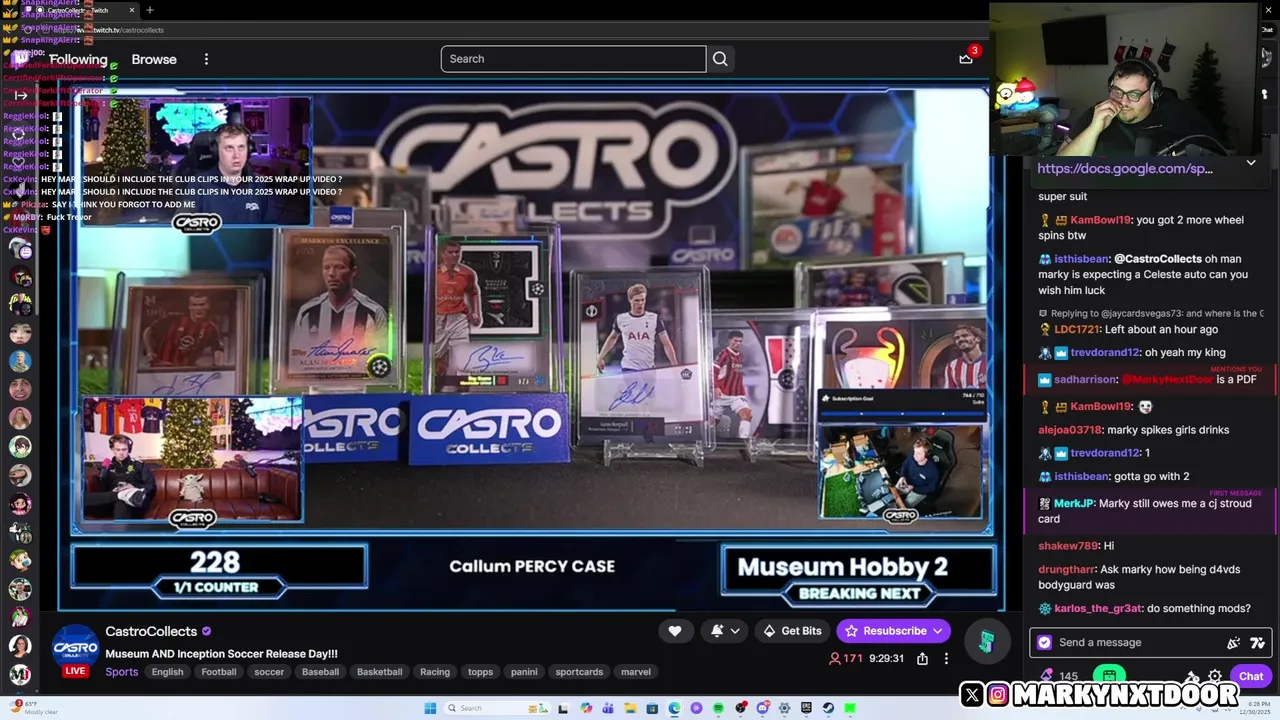Select the topps tag
The width and height of the screenshot is (1280, 720).
pyautogui.click(x=480, y=672)
